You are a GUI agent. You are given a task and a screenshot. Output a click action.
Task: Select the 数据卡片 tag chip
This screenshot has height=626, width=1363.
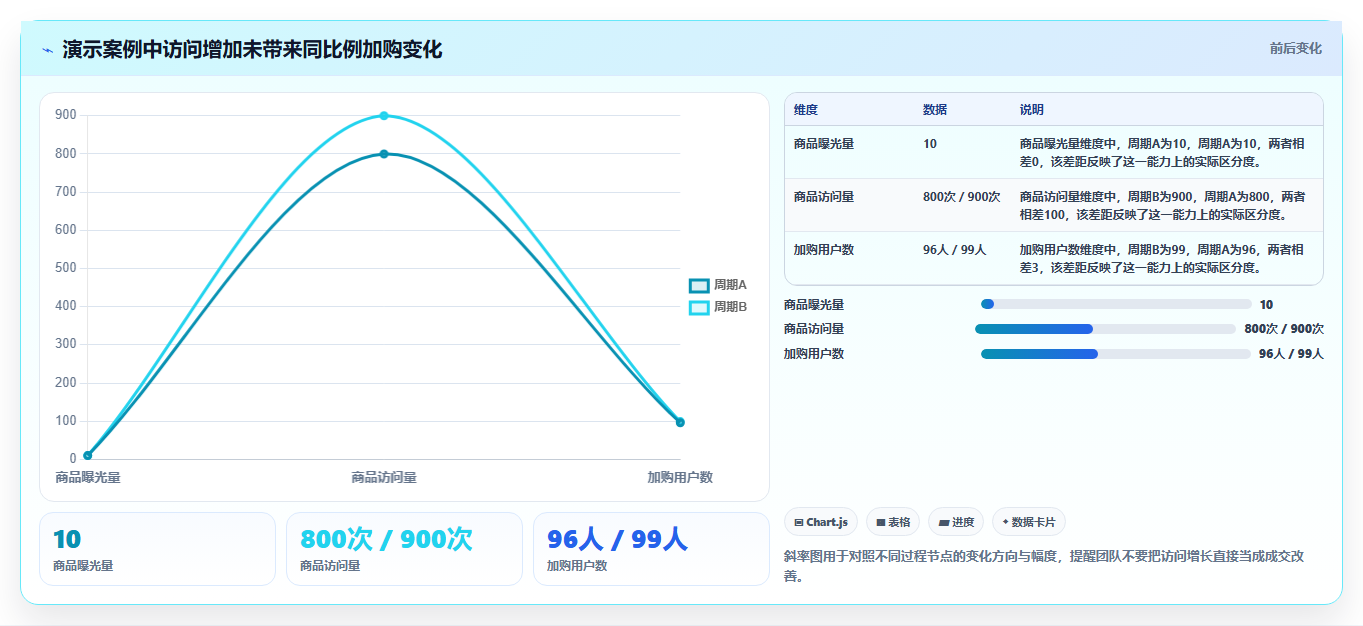[1029, 522]
